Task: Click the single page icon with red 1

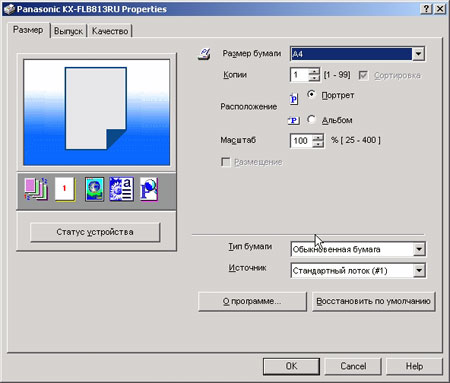Action: pyautogui.click(x=65, y=189)
